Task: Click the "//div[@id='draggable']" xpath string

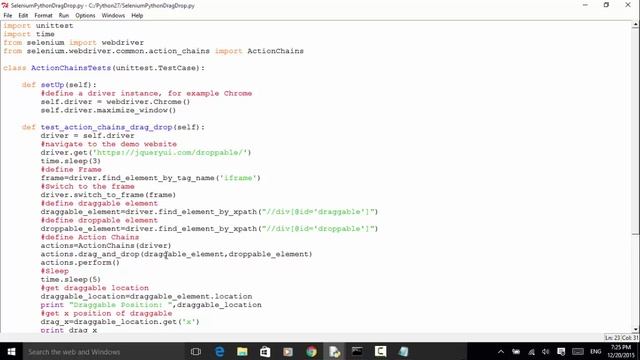Action: tap(318, 211)
